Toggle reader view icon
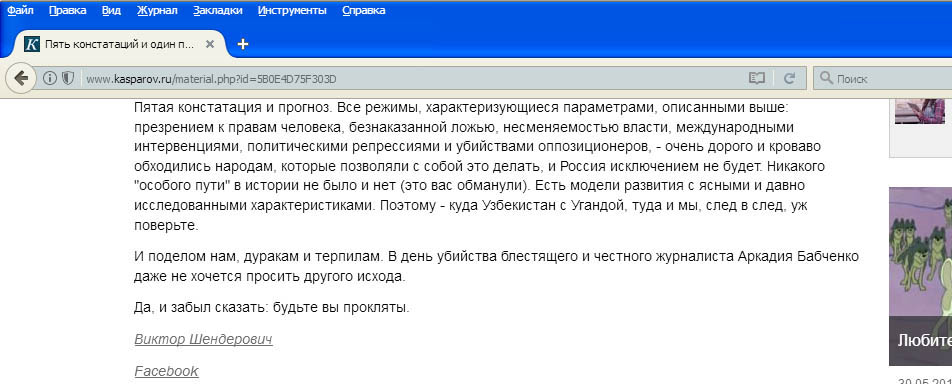952x384 pixels. pos(756,78)
